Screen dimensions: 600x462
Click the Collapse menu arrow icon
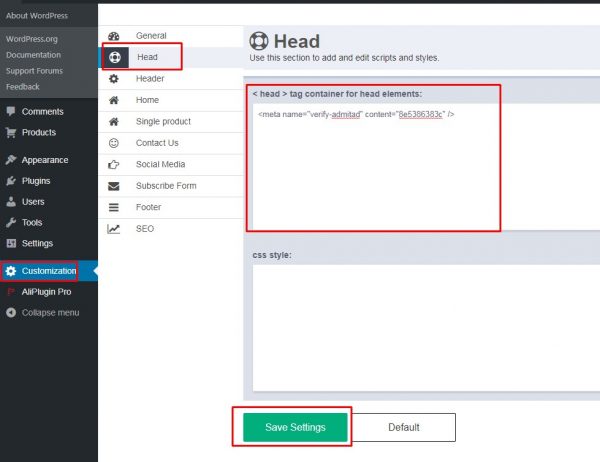pyautogui.click(x=11, y=313)
